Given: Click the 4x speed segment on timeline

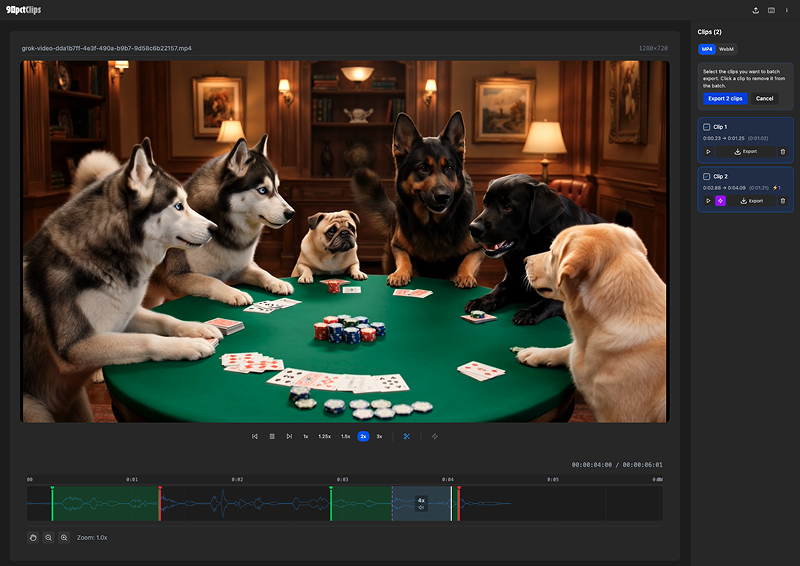Looking at the screenshot, I should pyautogui.click(x=421, y=503).
